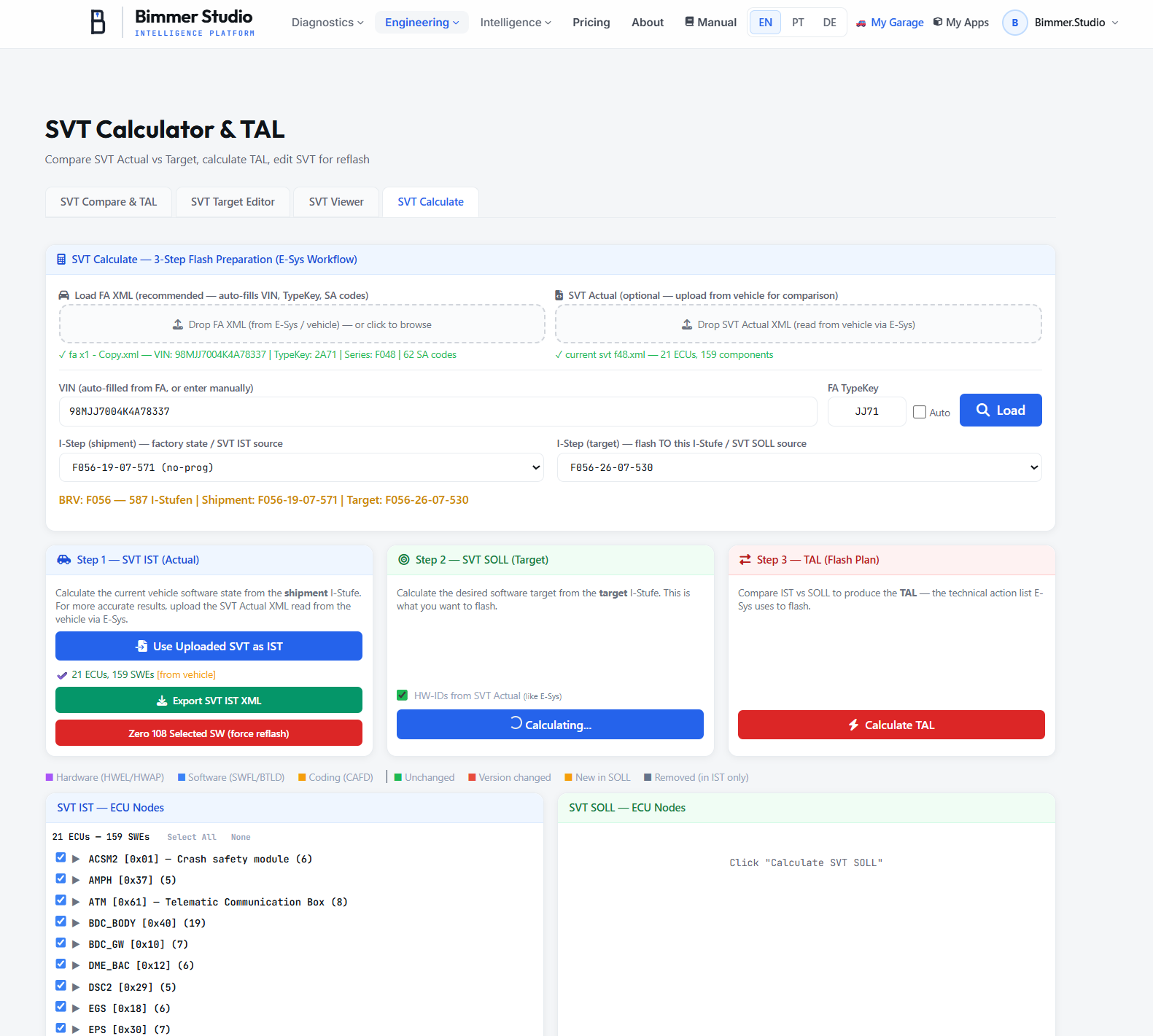This screenshot has width=1153, height=1036.
Task: Open the Bimmer.Studio account dropdown
Action: tap(1076, 23)
